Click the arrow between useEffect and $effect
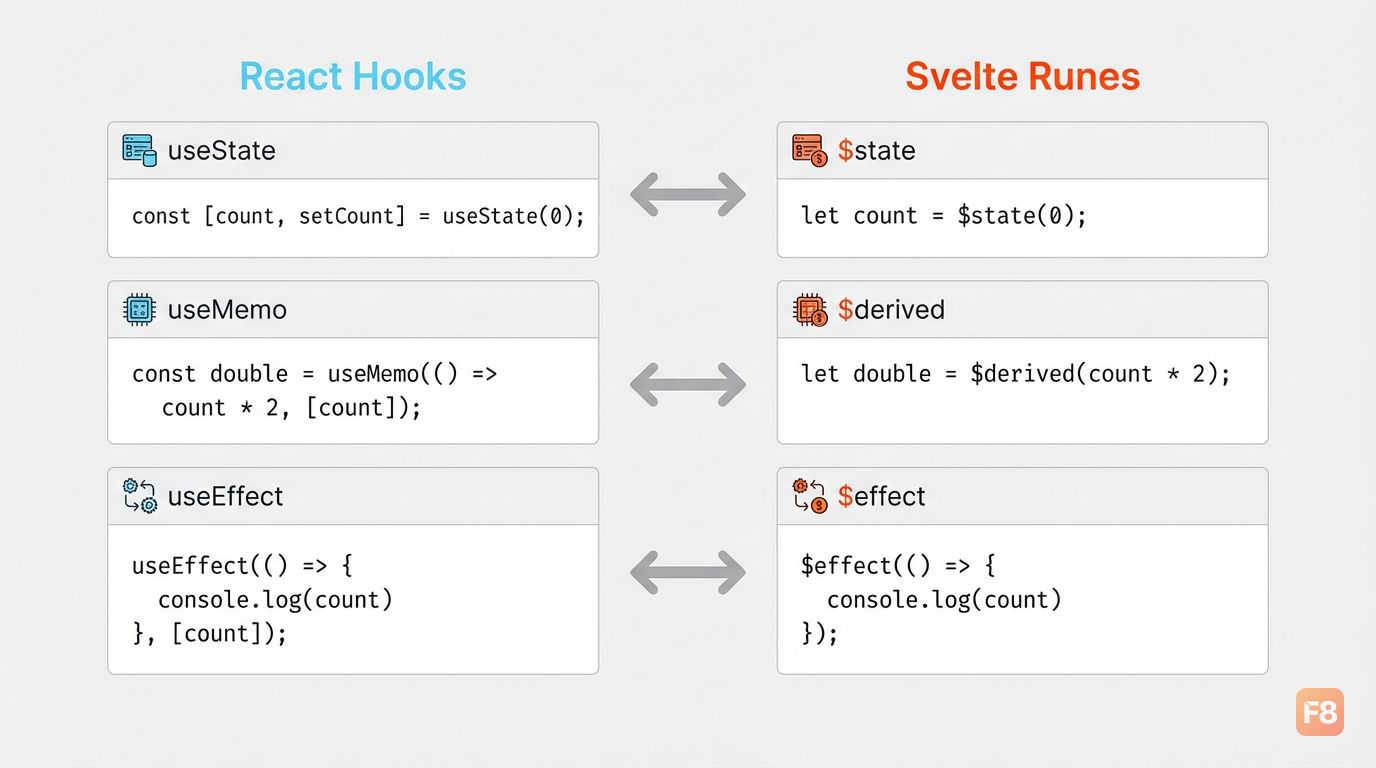 coord(688,572)
